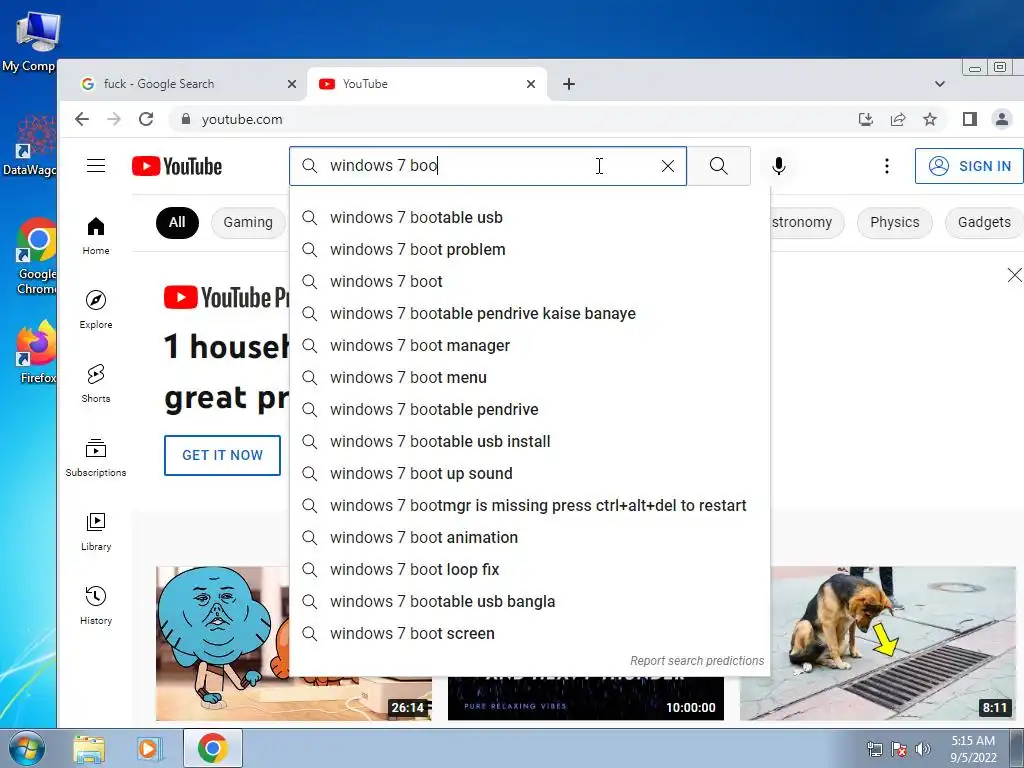The image size is (1024, 768).
Task: Select the Gadgets filter chip
Action: tap(984, 222)
